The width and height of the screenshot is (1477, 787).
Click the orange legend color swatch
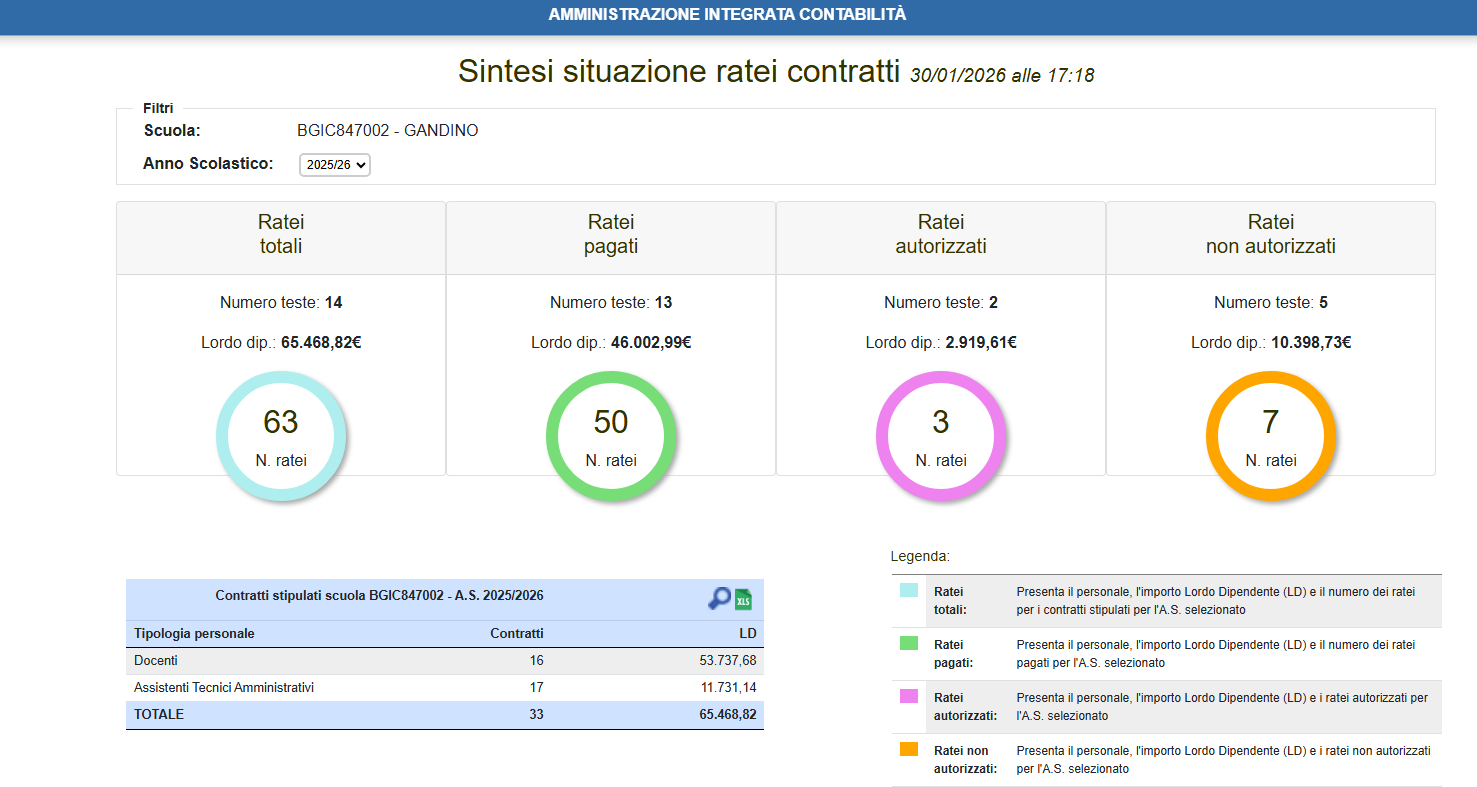909,749
